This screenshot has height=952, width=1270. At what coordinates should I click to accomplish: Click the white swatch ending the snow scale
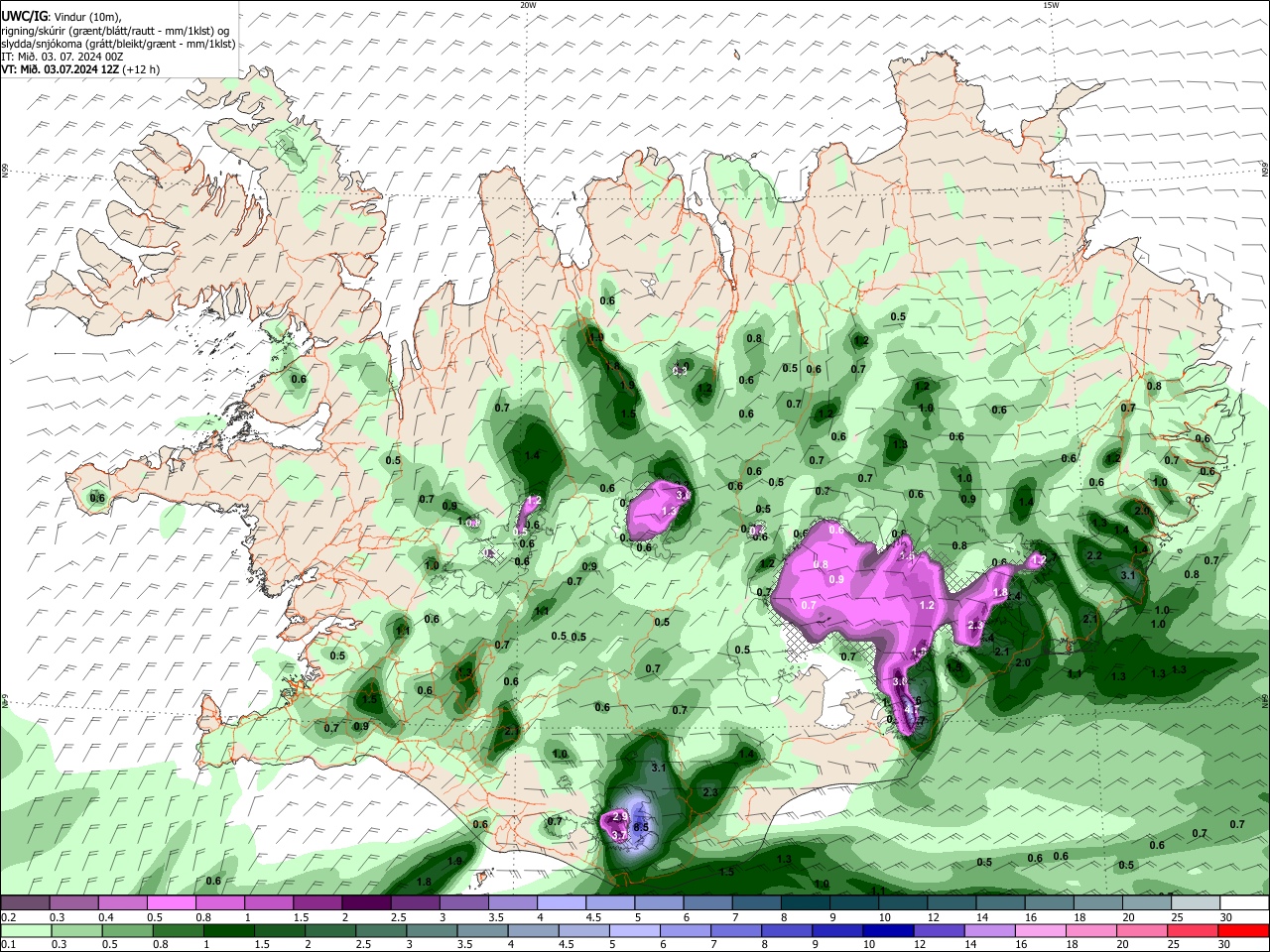[x=1242, y=902]
